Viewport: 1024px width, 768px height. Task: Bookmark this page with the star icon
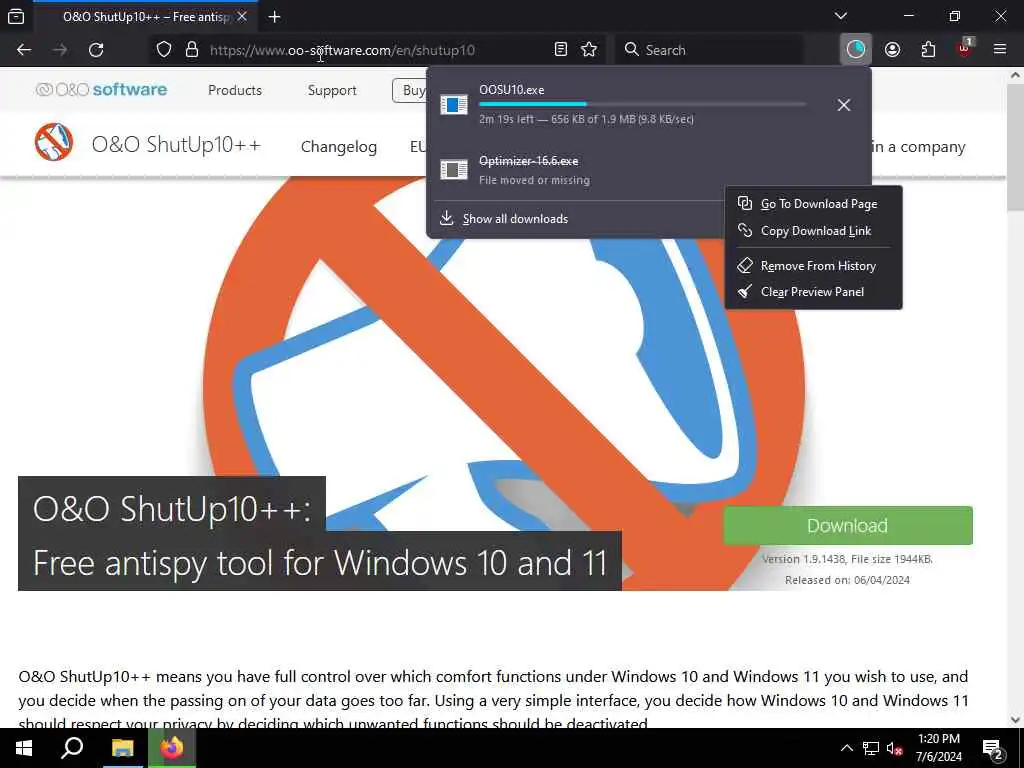pos(589,50)
